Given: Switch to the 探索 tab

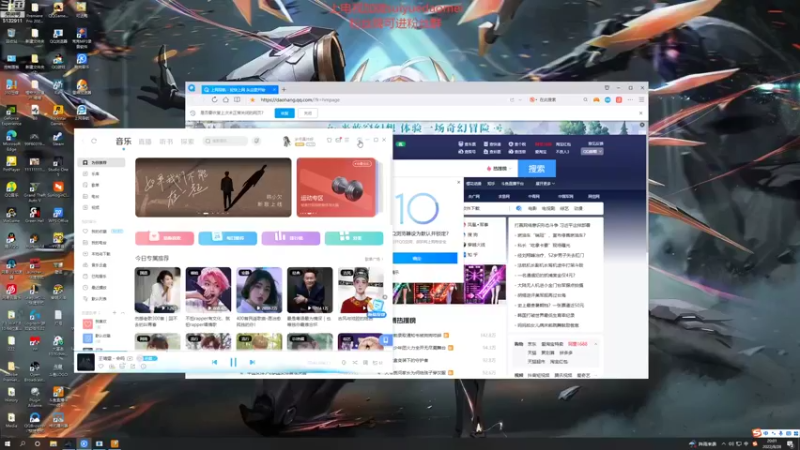Looking at the screenshot, I should 187,141.
